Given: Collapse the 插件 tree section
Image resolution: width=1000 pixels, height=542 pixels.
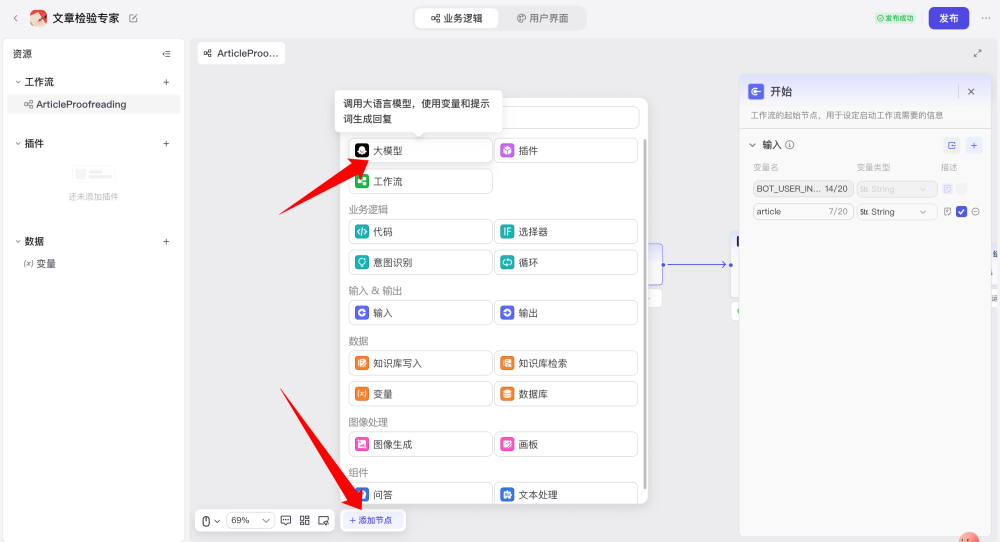Looking at the screenshot, I should [x=18, y=143].
